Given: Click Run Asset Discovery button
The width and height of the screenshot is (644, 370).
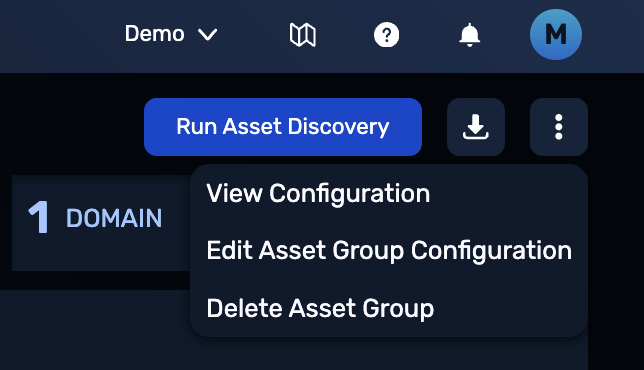Looking at the screenshot, I should click(x=283, y=127).
